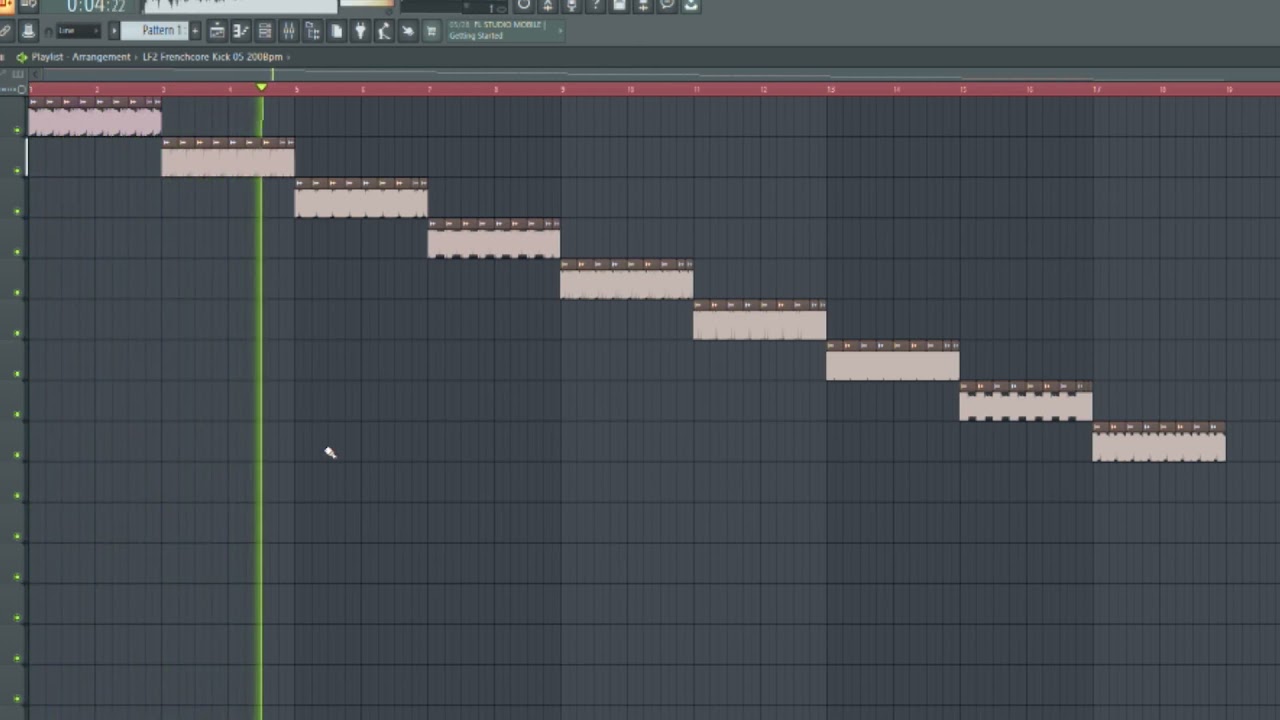The height and width of the screenshot is (720, 1280).
Task: Mute track 5 with its green switch
Action: 17,292
